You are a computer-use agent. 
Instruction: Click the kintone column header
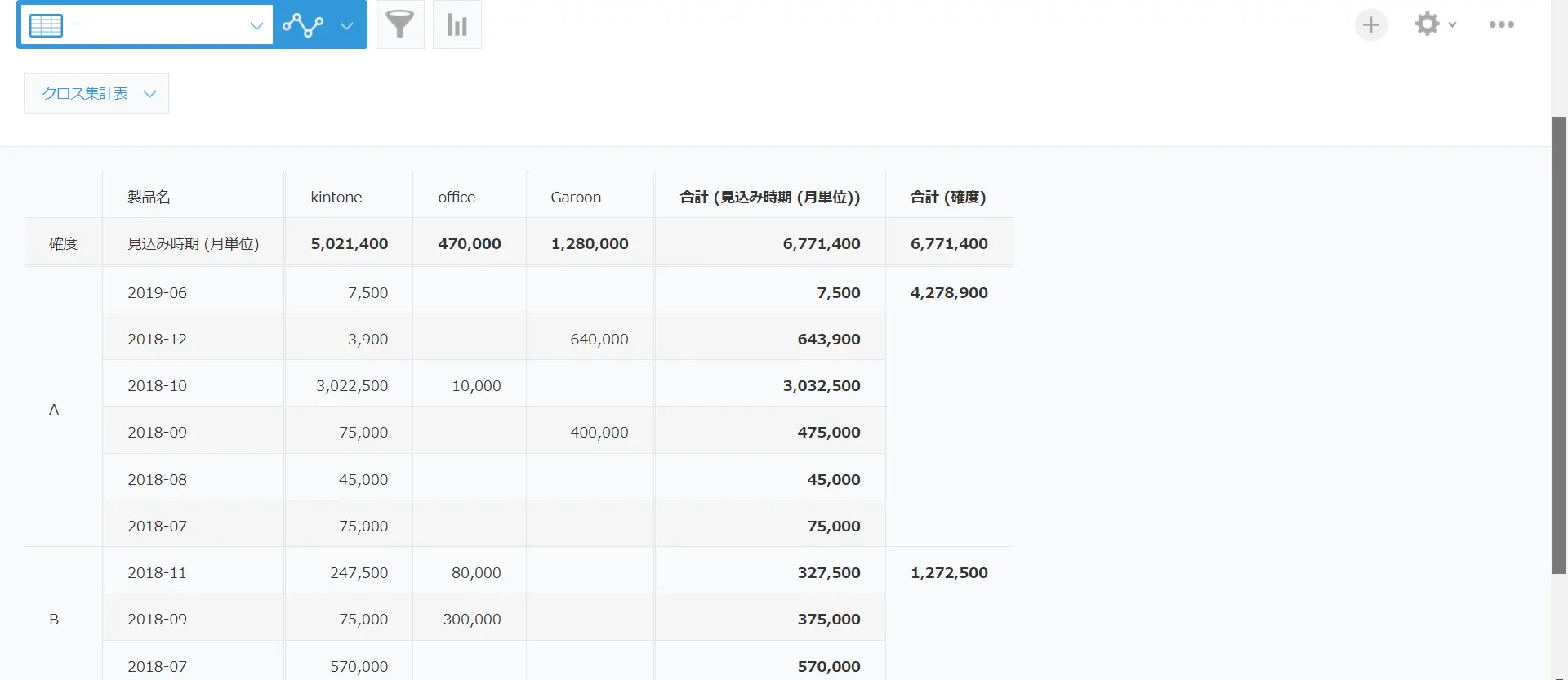pos(336,197)
